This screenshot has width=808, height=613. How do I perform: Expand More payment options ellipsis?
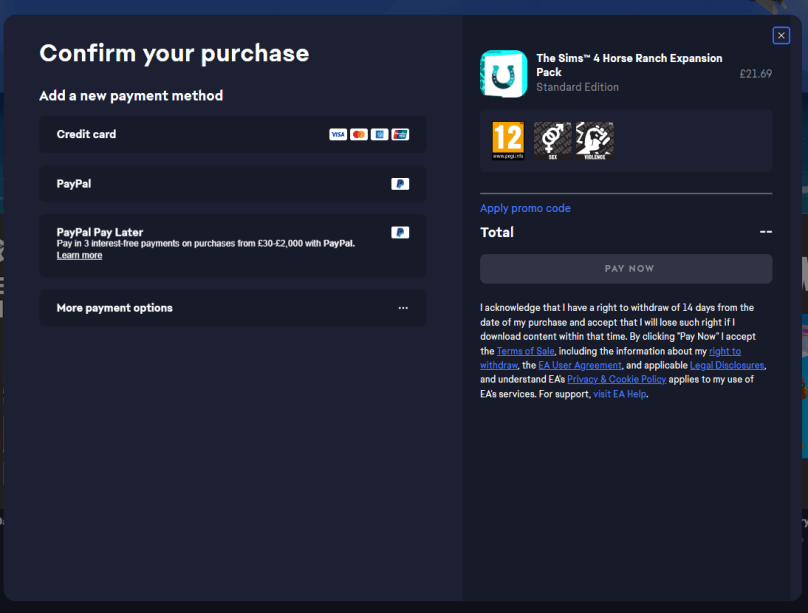[403, 308]
